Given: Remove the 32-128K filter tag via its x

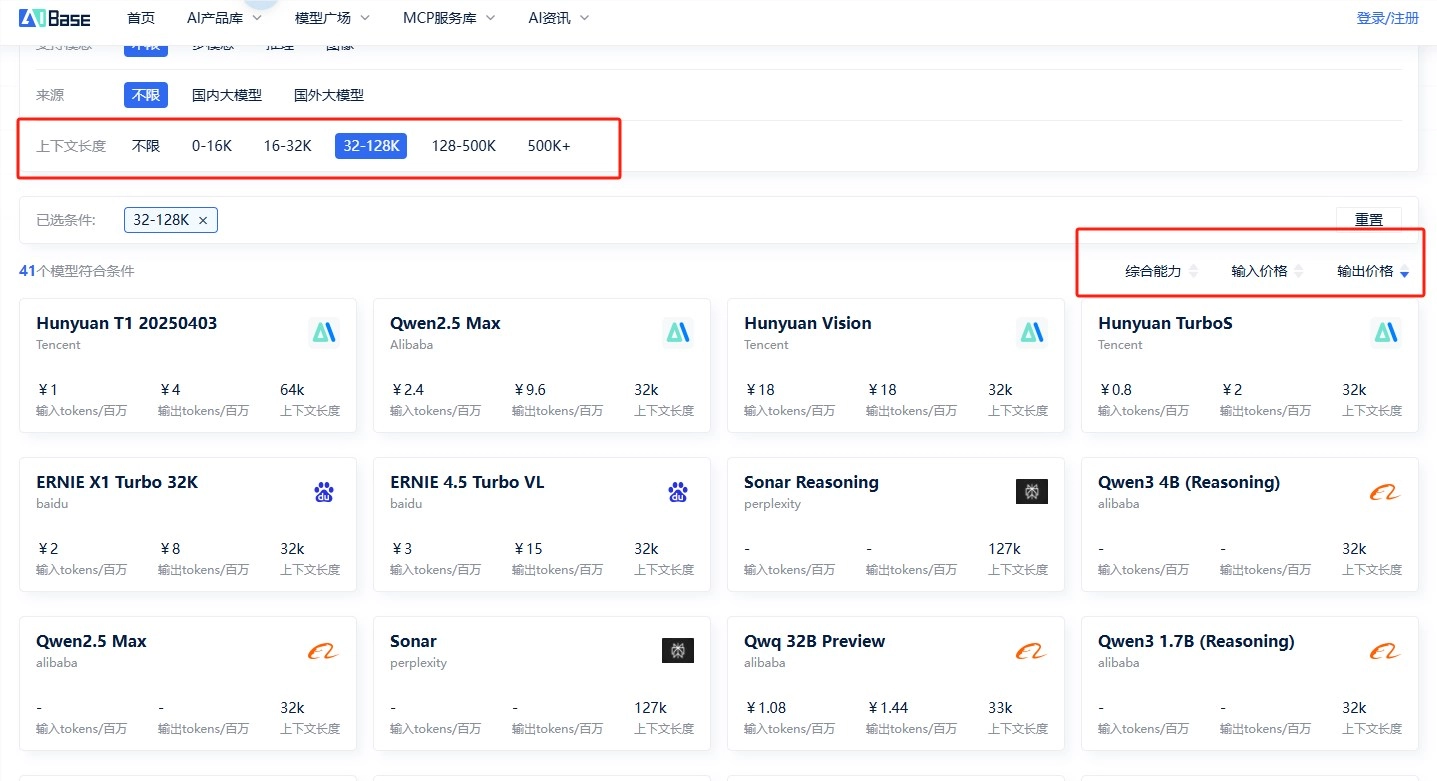Looking at the screenshot, I should [203, 221].
